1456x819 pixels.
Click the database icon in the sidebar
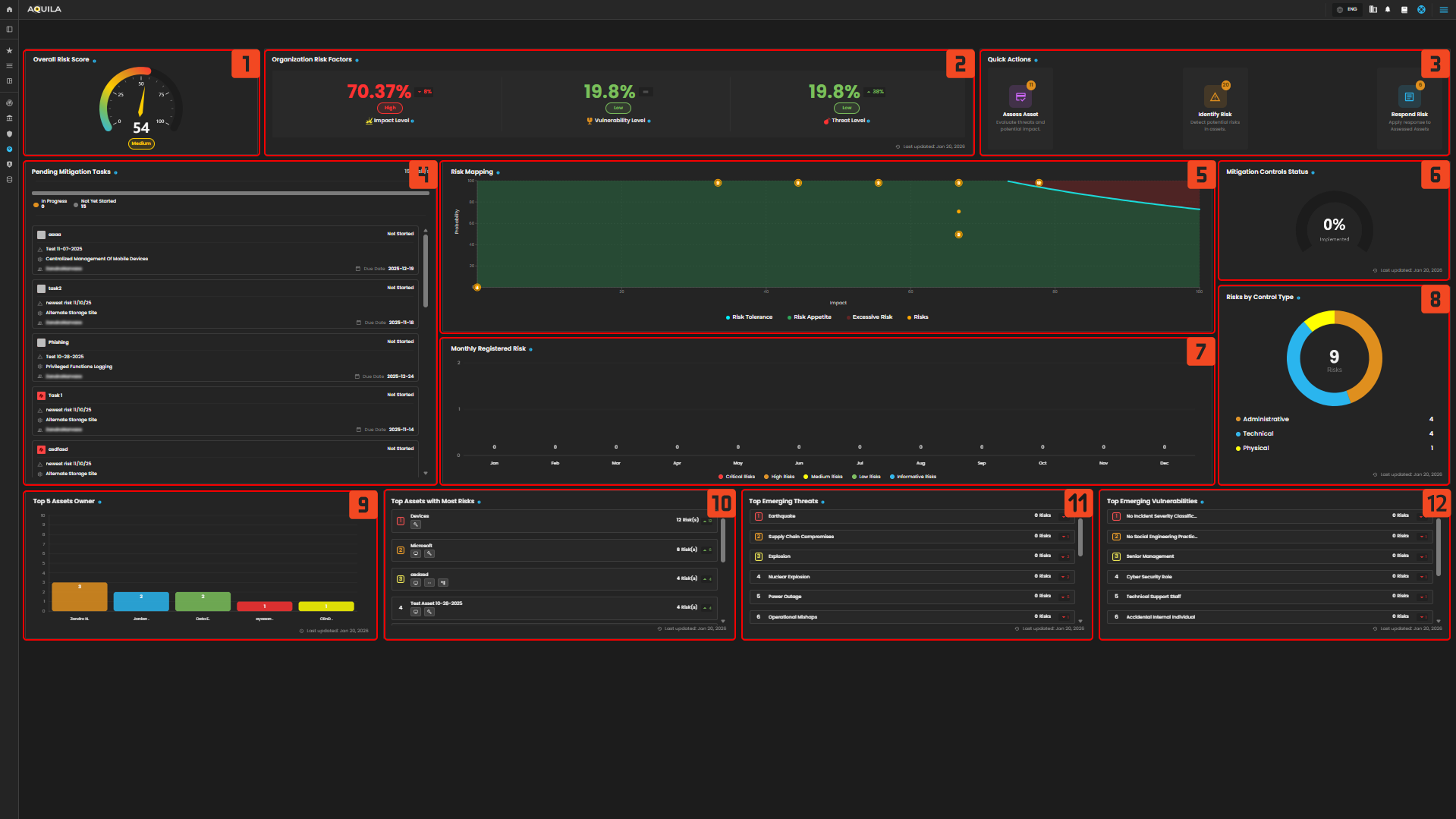9,180
